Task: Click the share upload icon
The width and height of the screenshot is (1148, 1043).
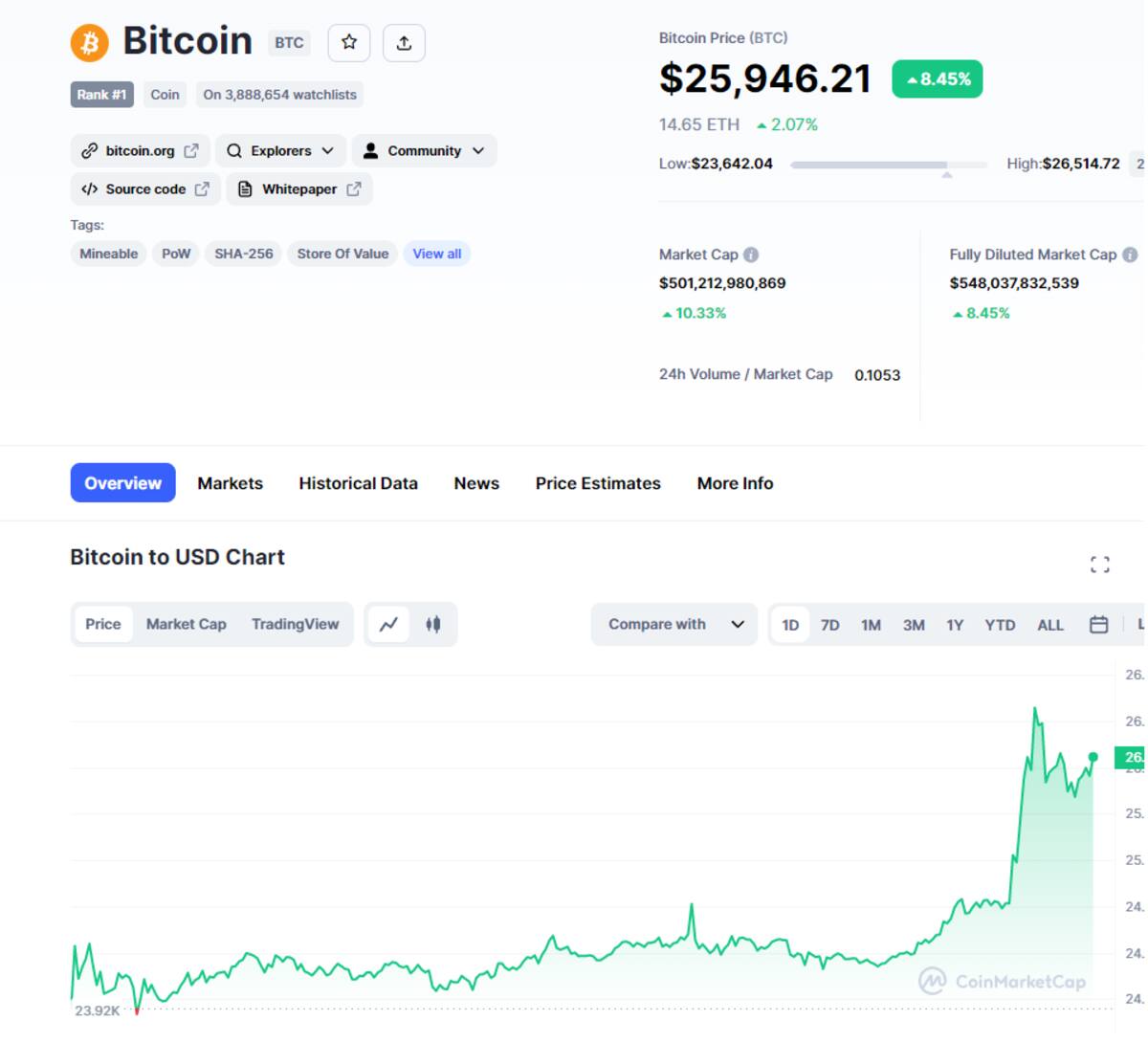Action: [404, 43]
